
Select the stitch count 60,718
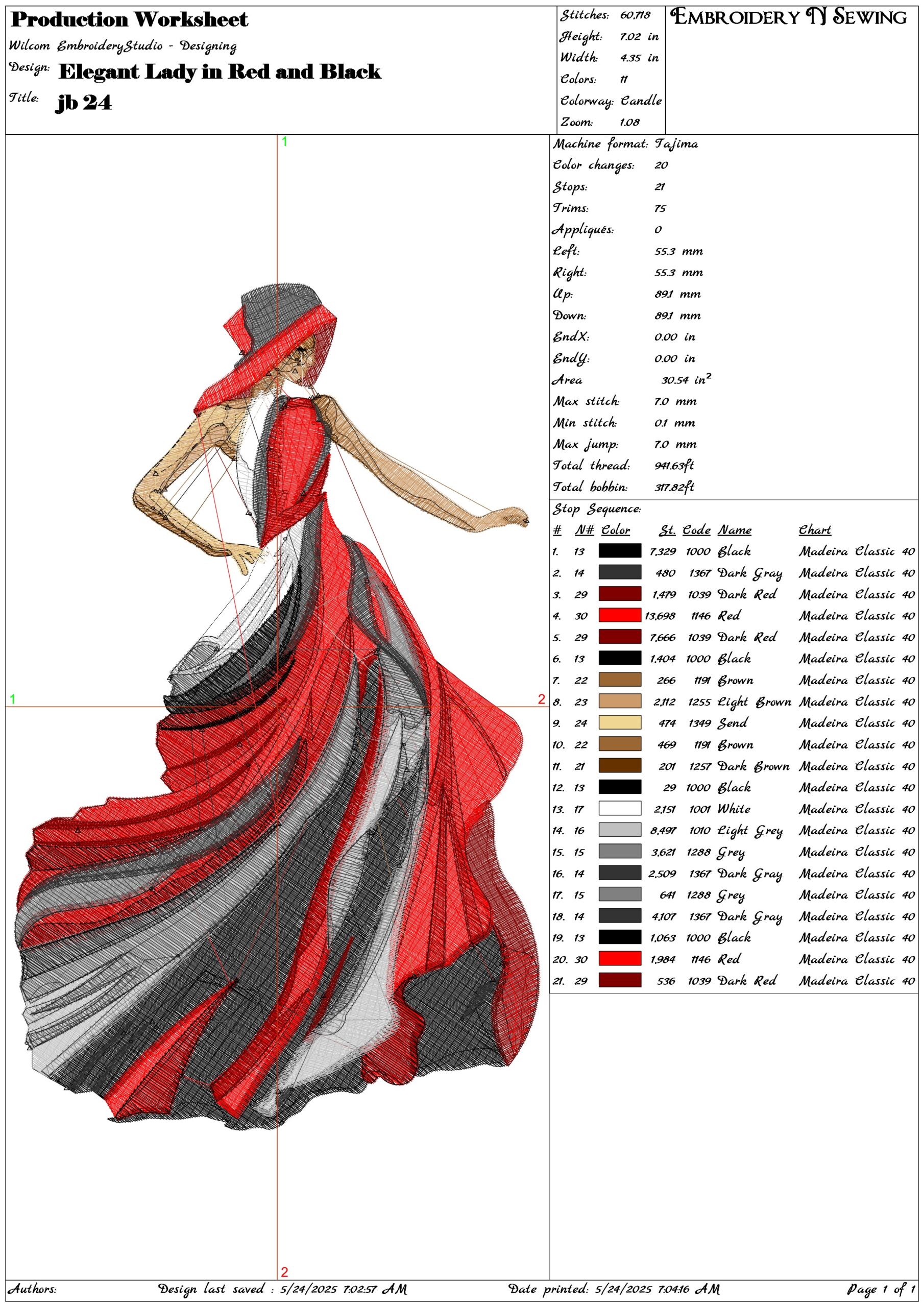[635, 15]
